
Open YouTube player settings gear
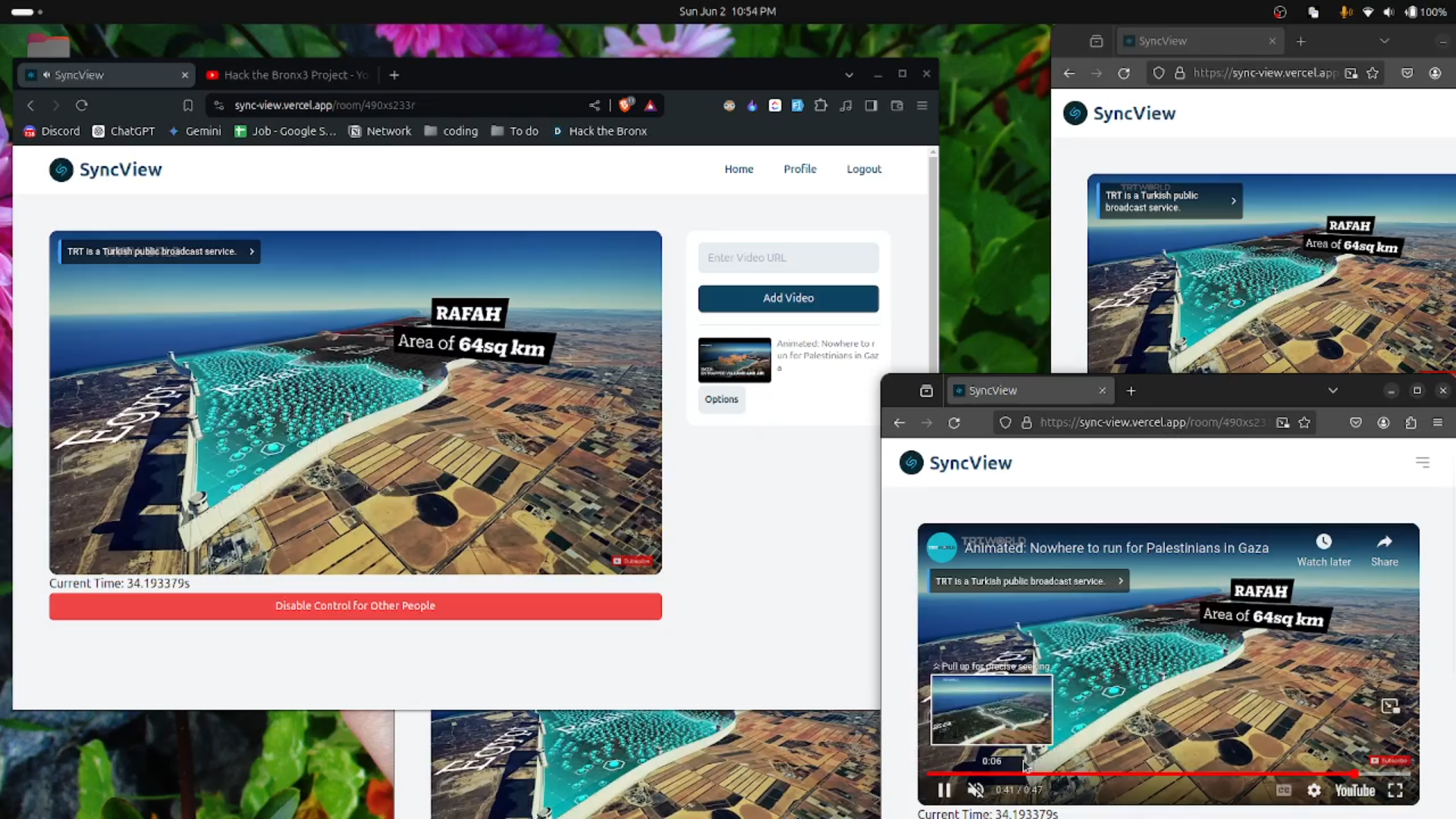click(1314, 790)
